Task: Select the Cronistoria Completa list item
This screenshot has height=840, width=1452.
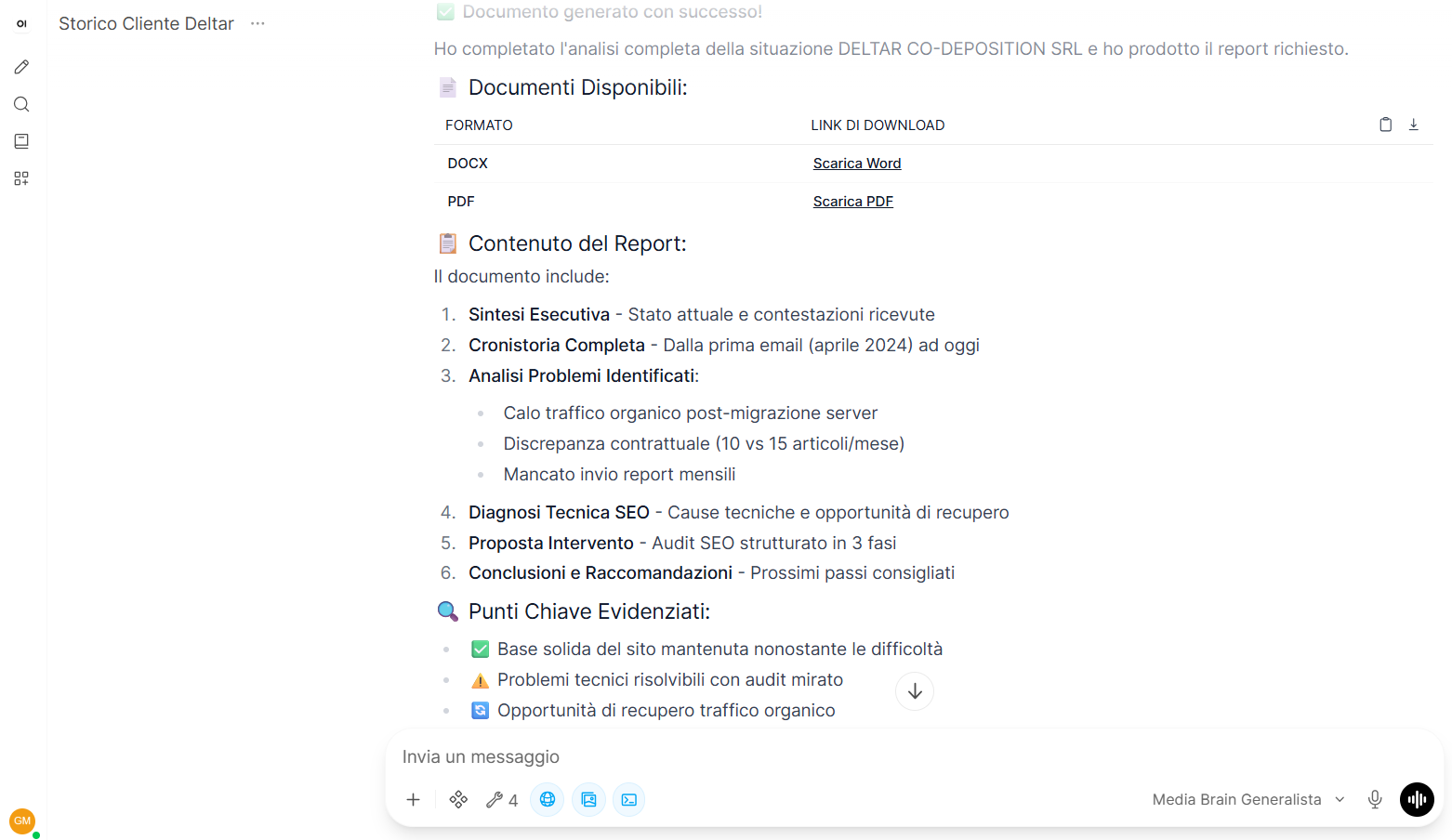Action: click(x=724, y=346)
